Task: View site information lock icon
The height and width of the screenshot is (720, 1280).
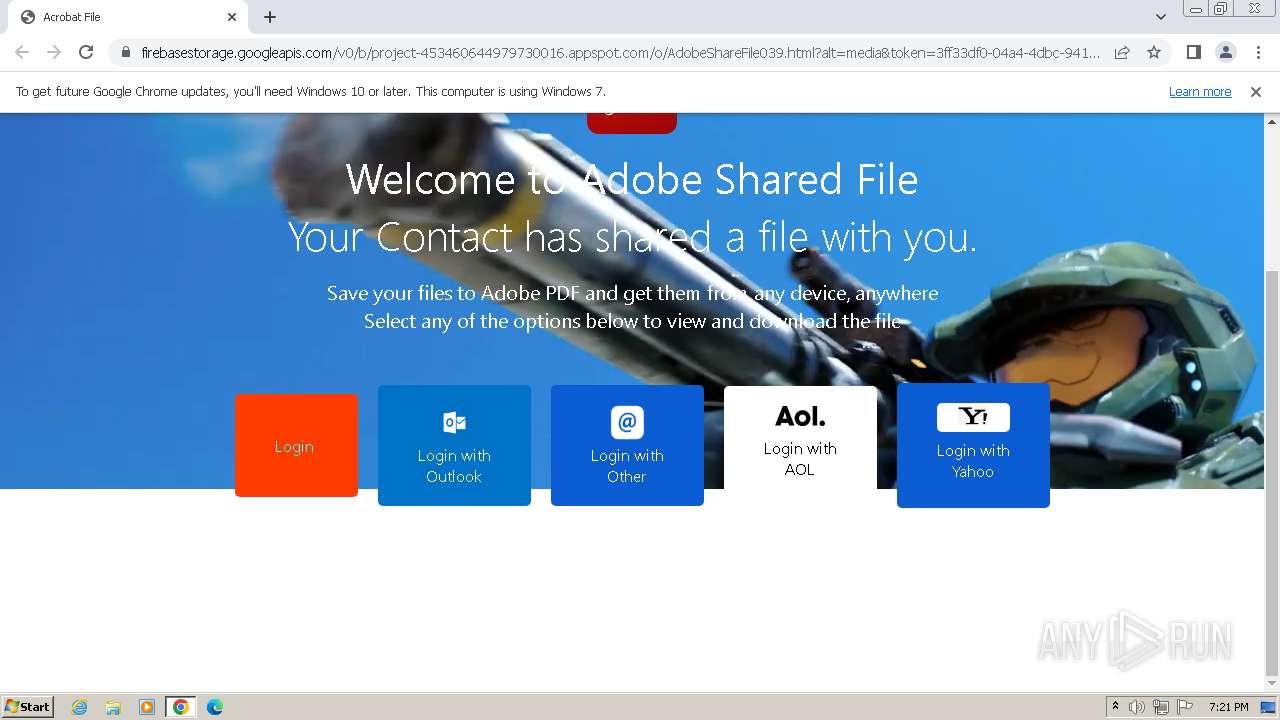Action: click(x=126, y=52)
